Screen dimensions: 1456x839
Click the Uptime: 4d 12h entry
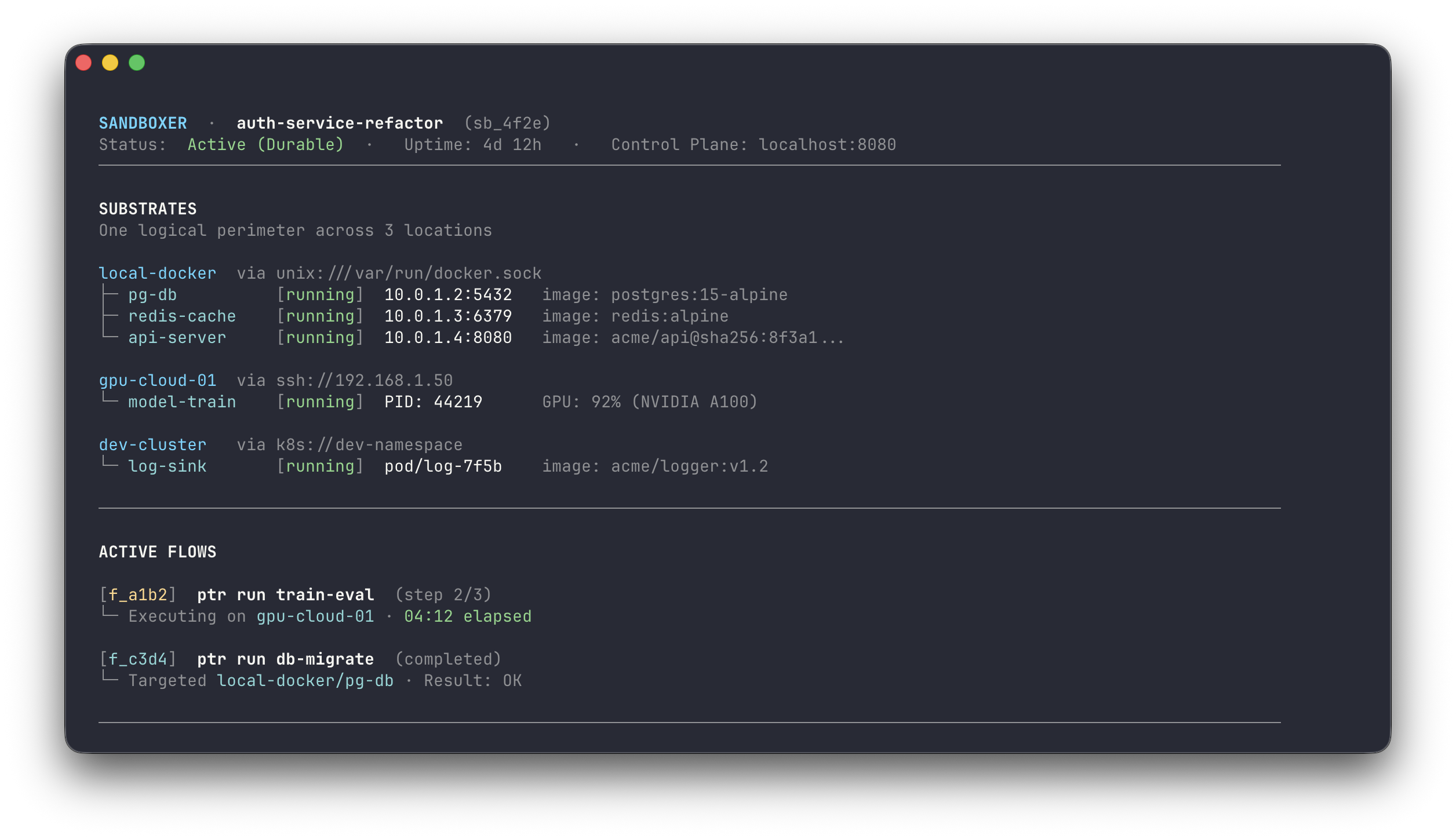(473, 144)
